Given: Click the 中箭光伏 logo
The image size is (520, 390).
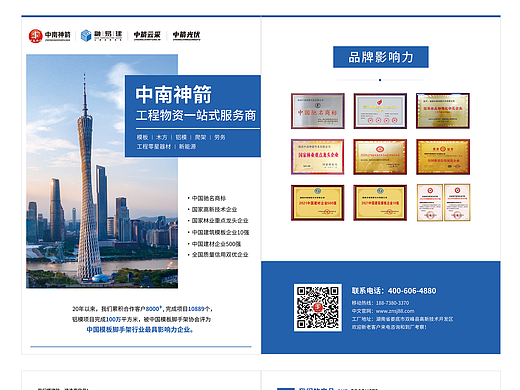Looking at the screenshot, I should [x=186, y=35].
